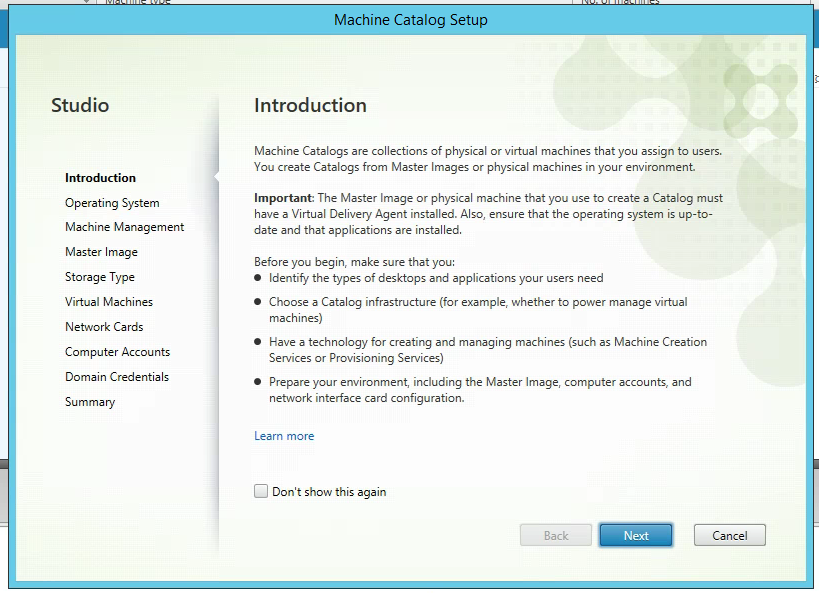Select Master Image in wizard sidebar

click(101, 252)
